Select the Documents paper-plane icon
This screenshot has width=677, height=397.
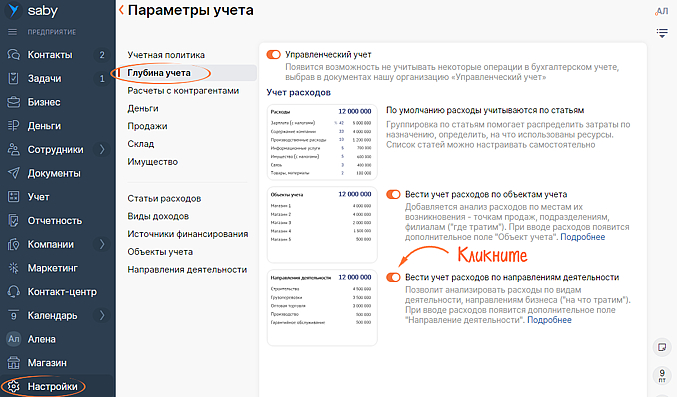tap(13, 173)
